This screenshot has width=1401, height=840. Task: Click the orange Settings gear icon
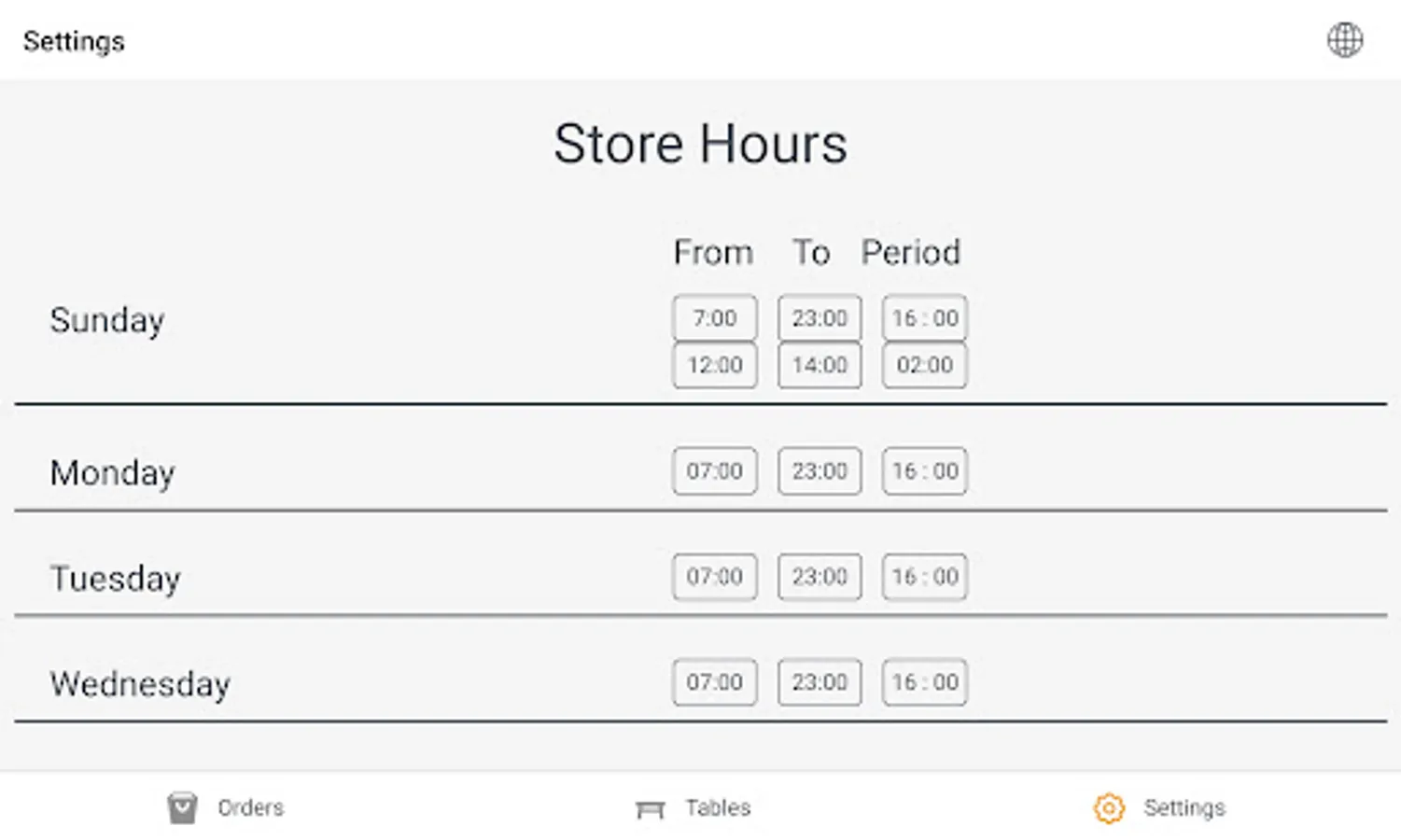[1109, 808]
